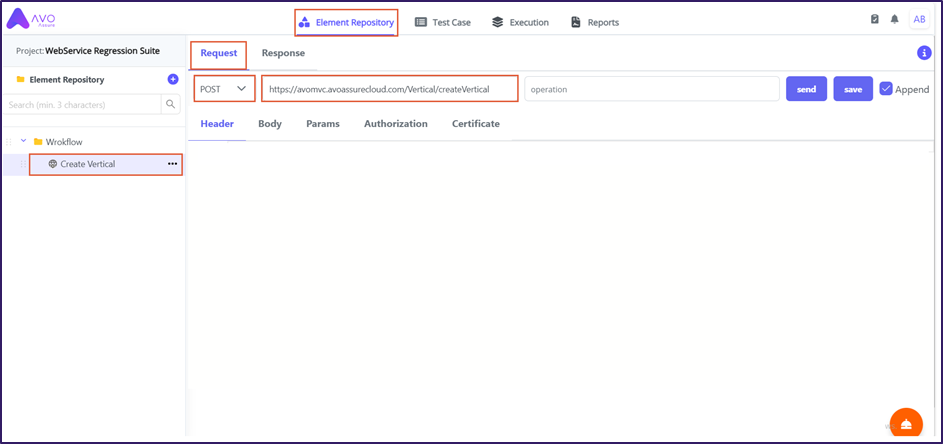Click the AB user profile avatar

(x=919, y=20)
